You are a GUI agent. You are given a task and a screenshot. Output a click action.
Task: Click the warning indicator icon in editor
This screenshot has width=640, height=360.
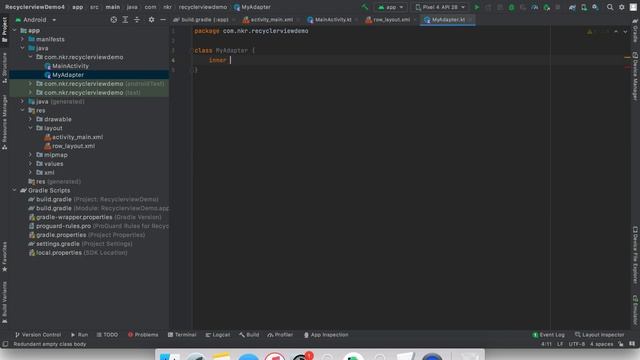point(589,31)
